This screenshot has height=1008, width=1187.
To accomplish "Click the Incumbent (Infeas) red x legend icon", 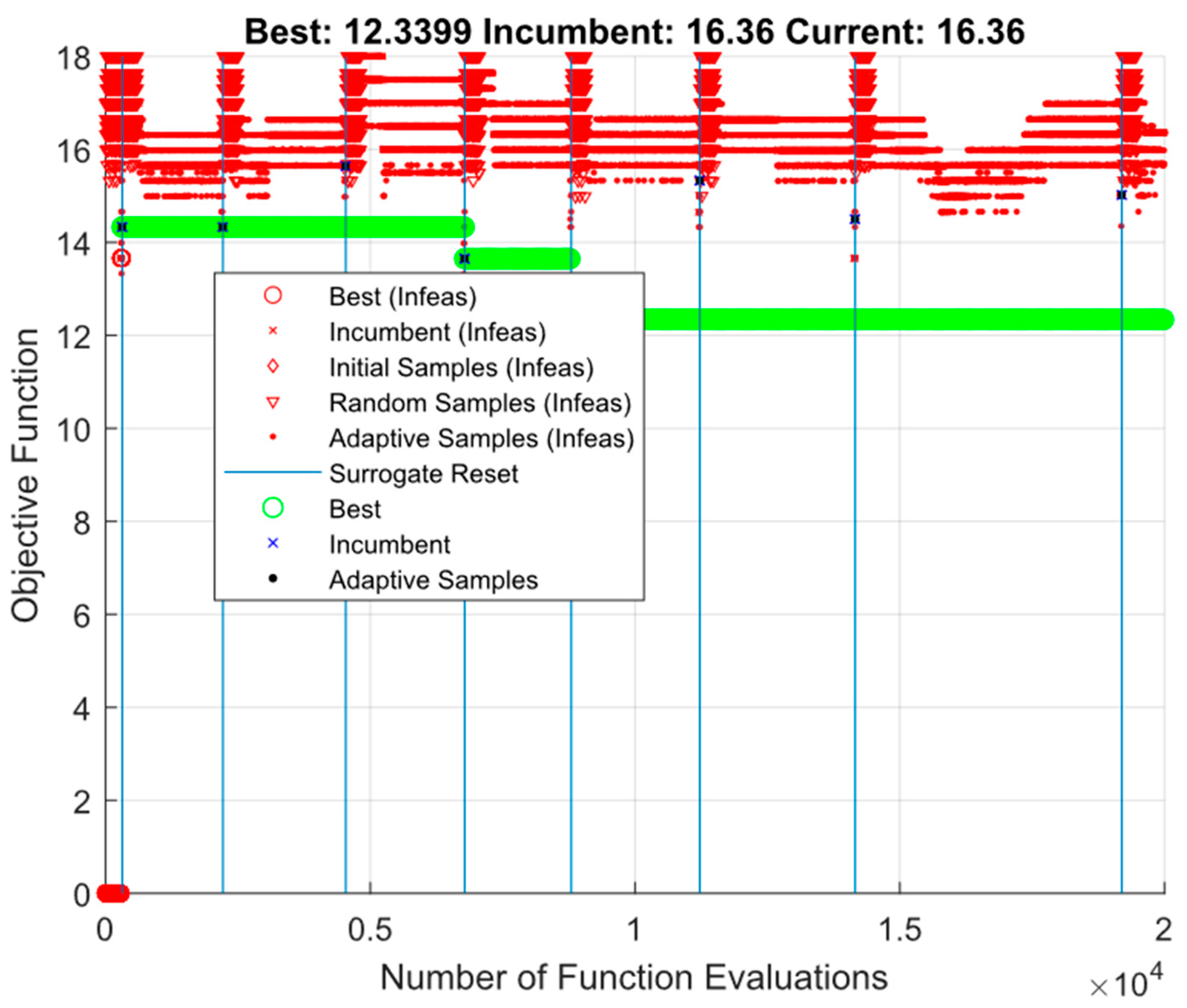I will [273, 331].
